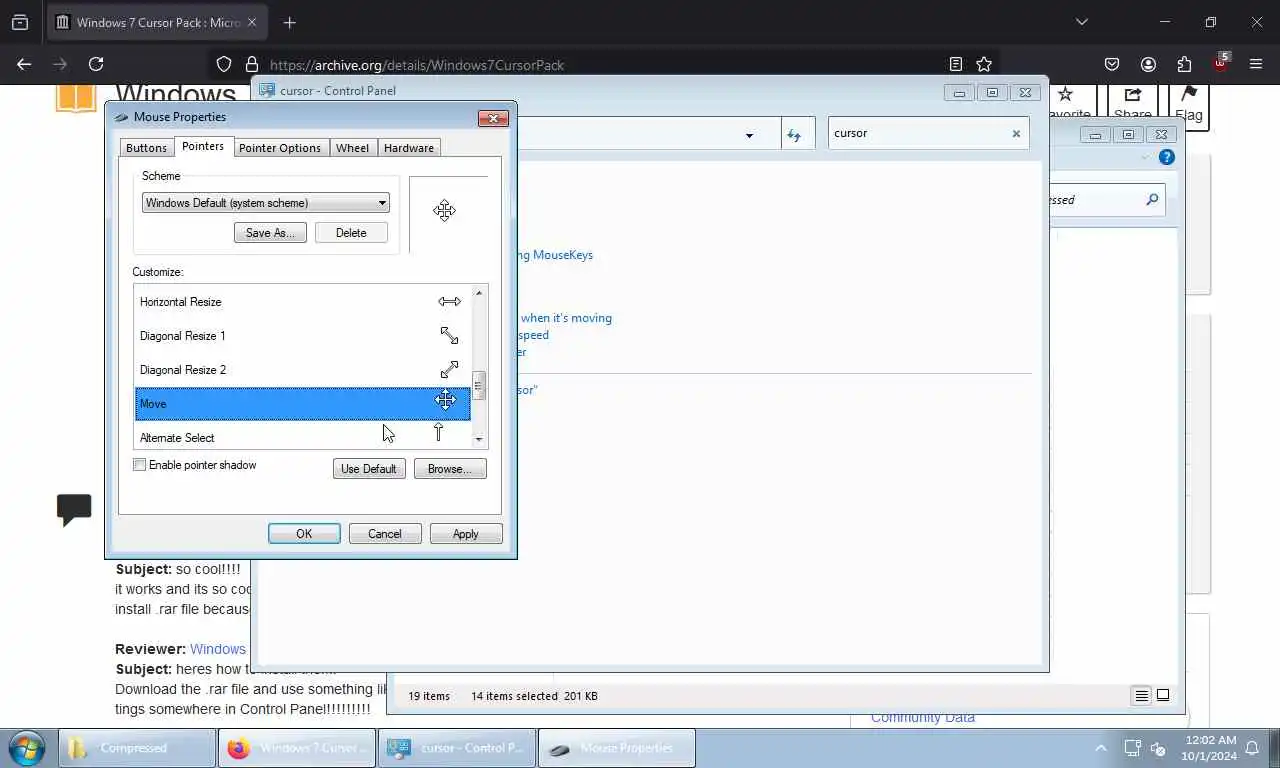Viewport: 1280px width, 768px height.
Task: Open a new Firefox tab
Action: pyautogui.click(x=289, y=22)
